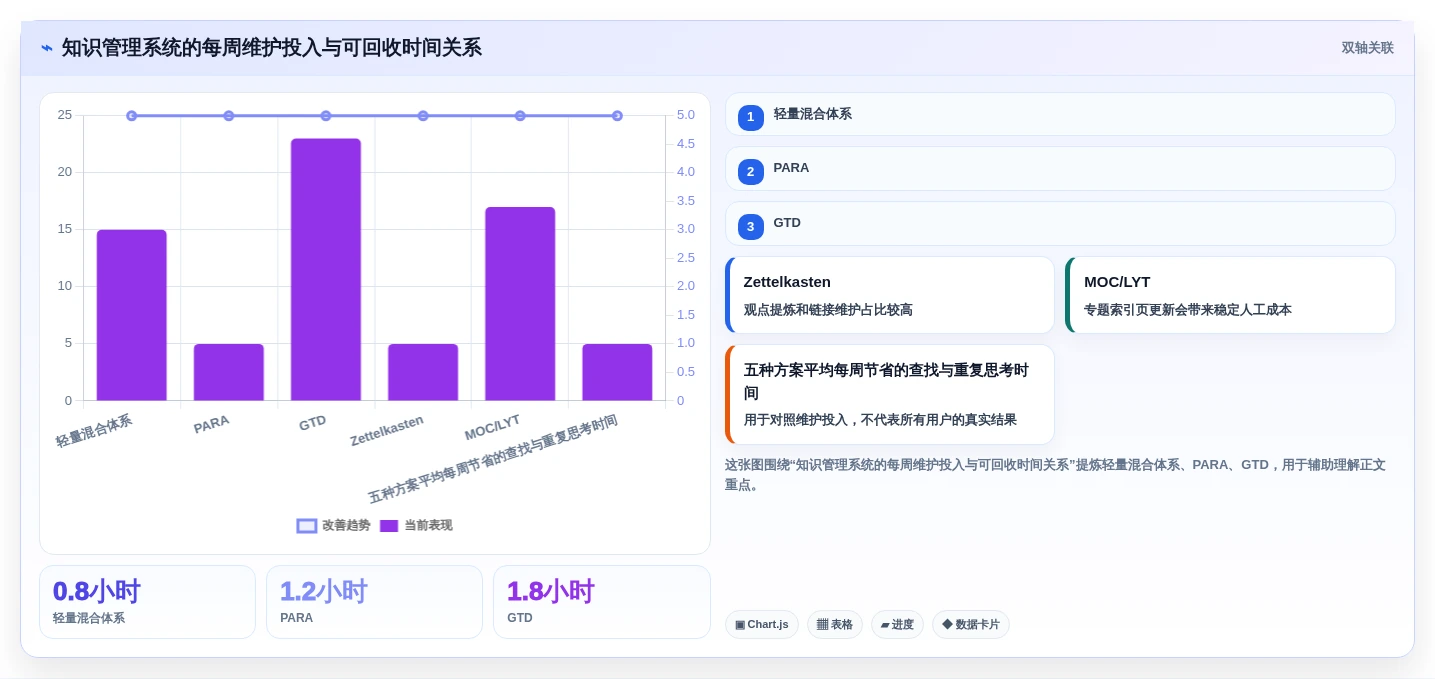The height and width of the screenshot is (679, 1435).
Task: Click the Zettelkasten bar in the chart
Action: coord(423,372)
